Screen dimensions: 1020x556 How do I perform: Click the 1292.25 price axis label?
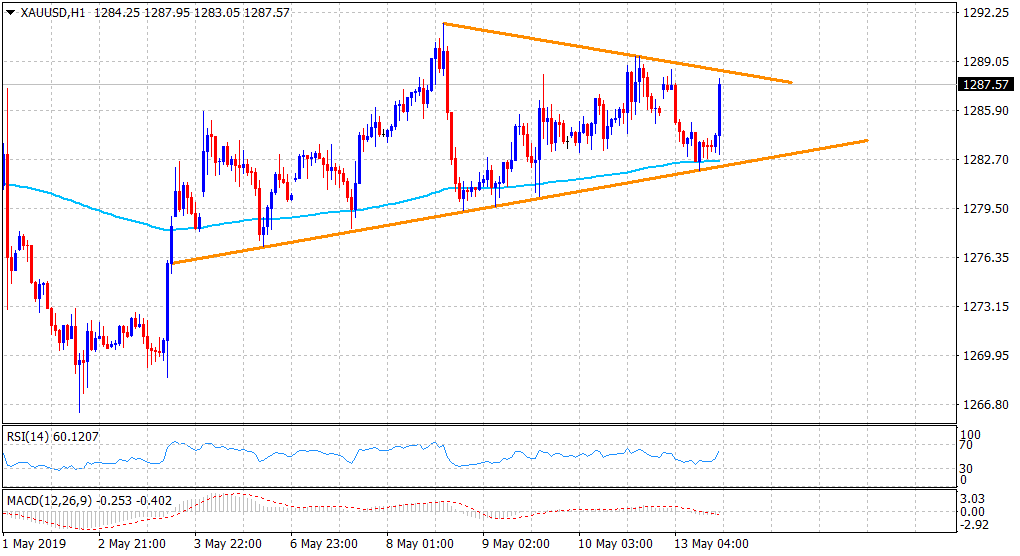coord(981,13)
